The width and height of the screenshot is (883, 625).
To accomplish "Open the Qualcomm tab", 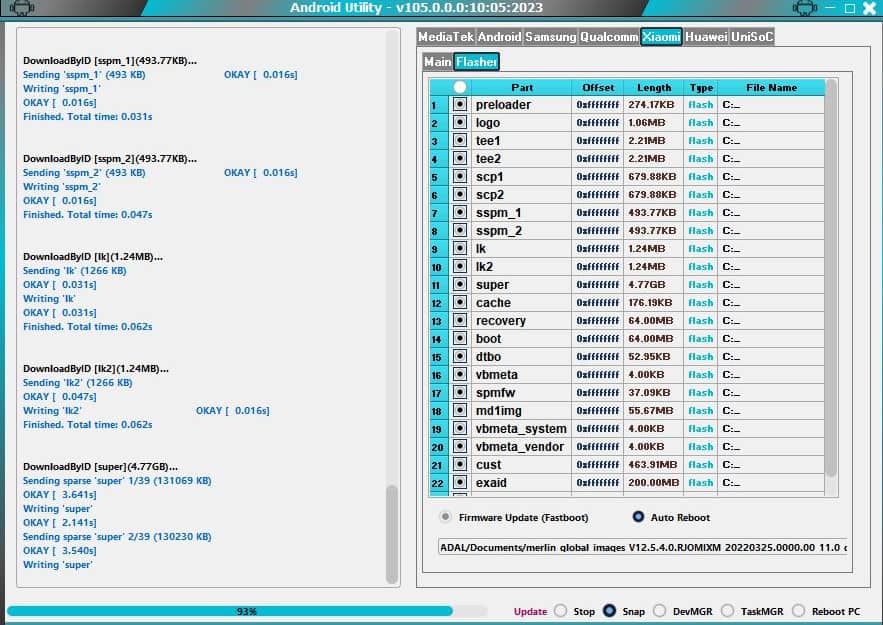I will (x=609, y=37).
